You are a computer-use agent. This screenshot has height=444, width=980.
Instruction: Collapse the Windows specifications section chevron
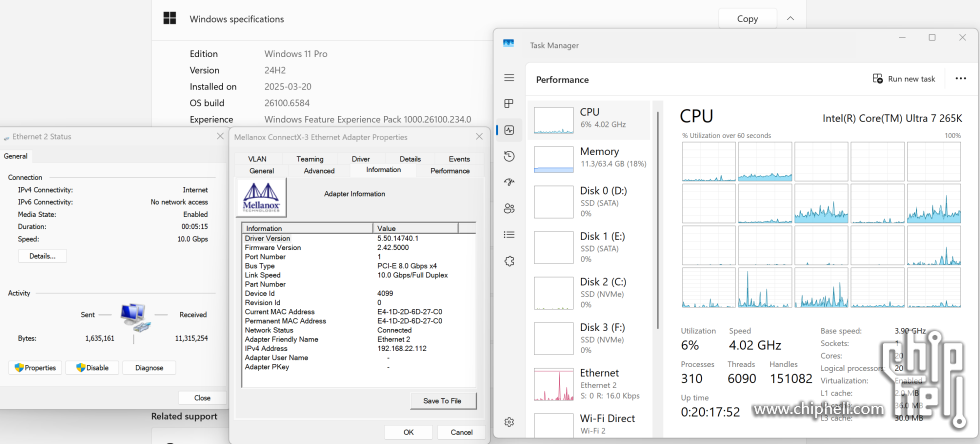pyautogui.click(x=790, y=18)
